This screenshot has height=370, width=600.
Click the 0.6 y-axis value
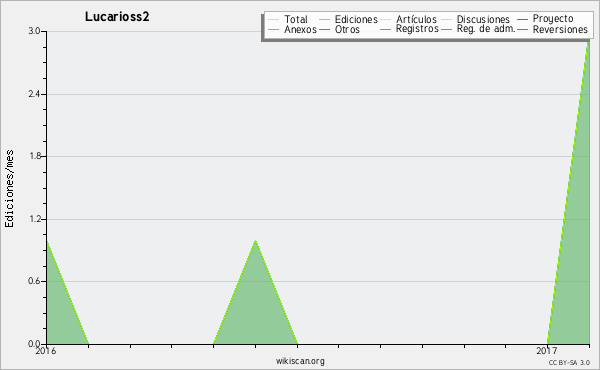click(34, 281)
